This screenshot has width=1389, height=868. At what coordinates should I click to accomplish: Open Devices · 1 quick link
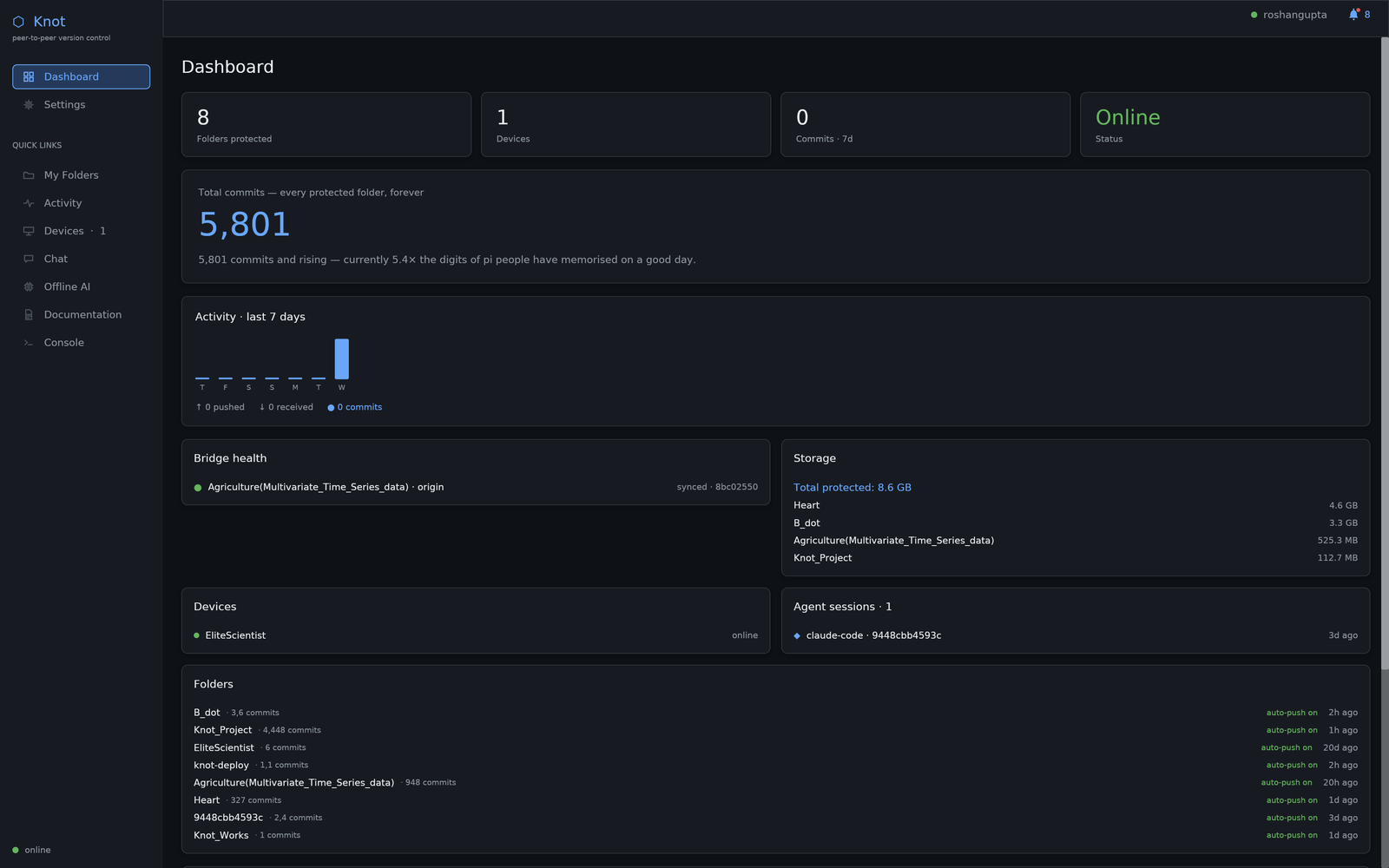pyautogui.click(x=81, y=231)
